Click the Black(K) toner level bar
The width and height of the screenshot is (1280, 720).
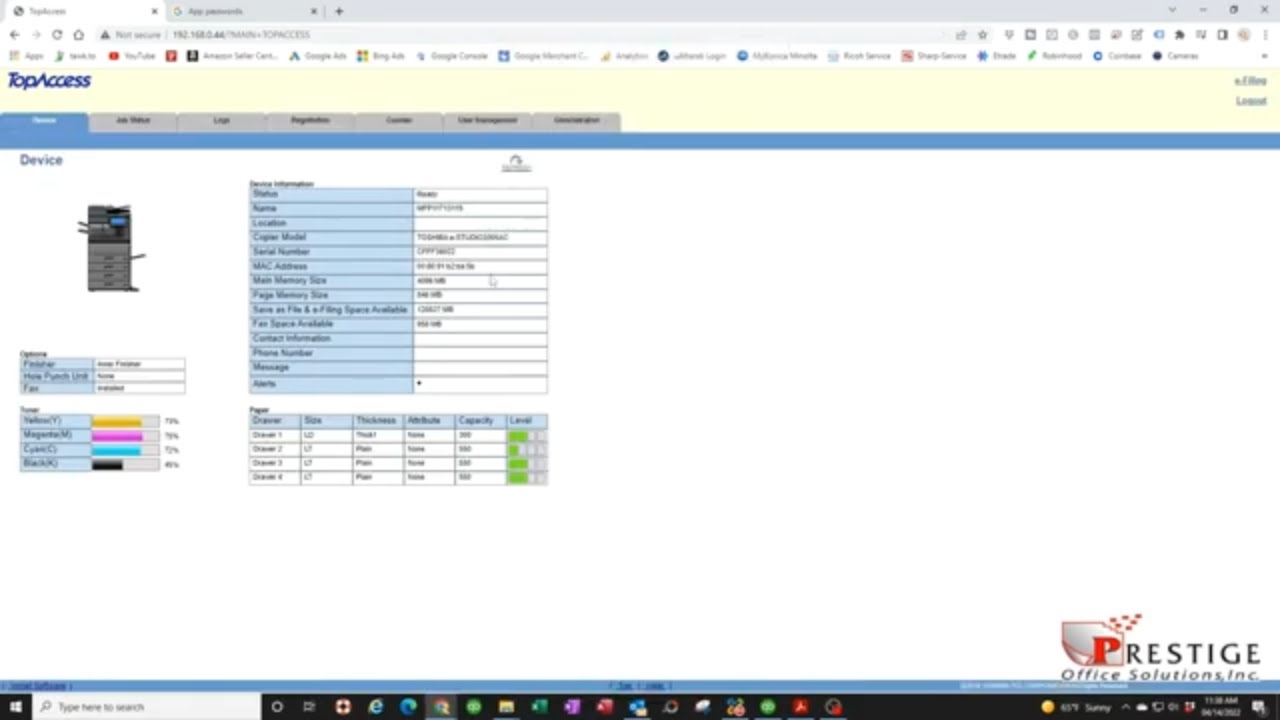[x=125, y=464]
